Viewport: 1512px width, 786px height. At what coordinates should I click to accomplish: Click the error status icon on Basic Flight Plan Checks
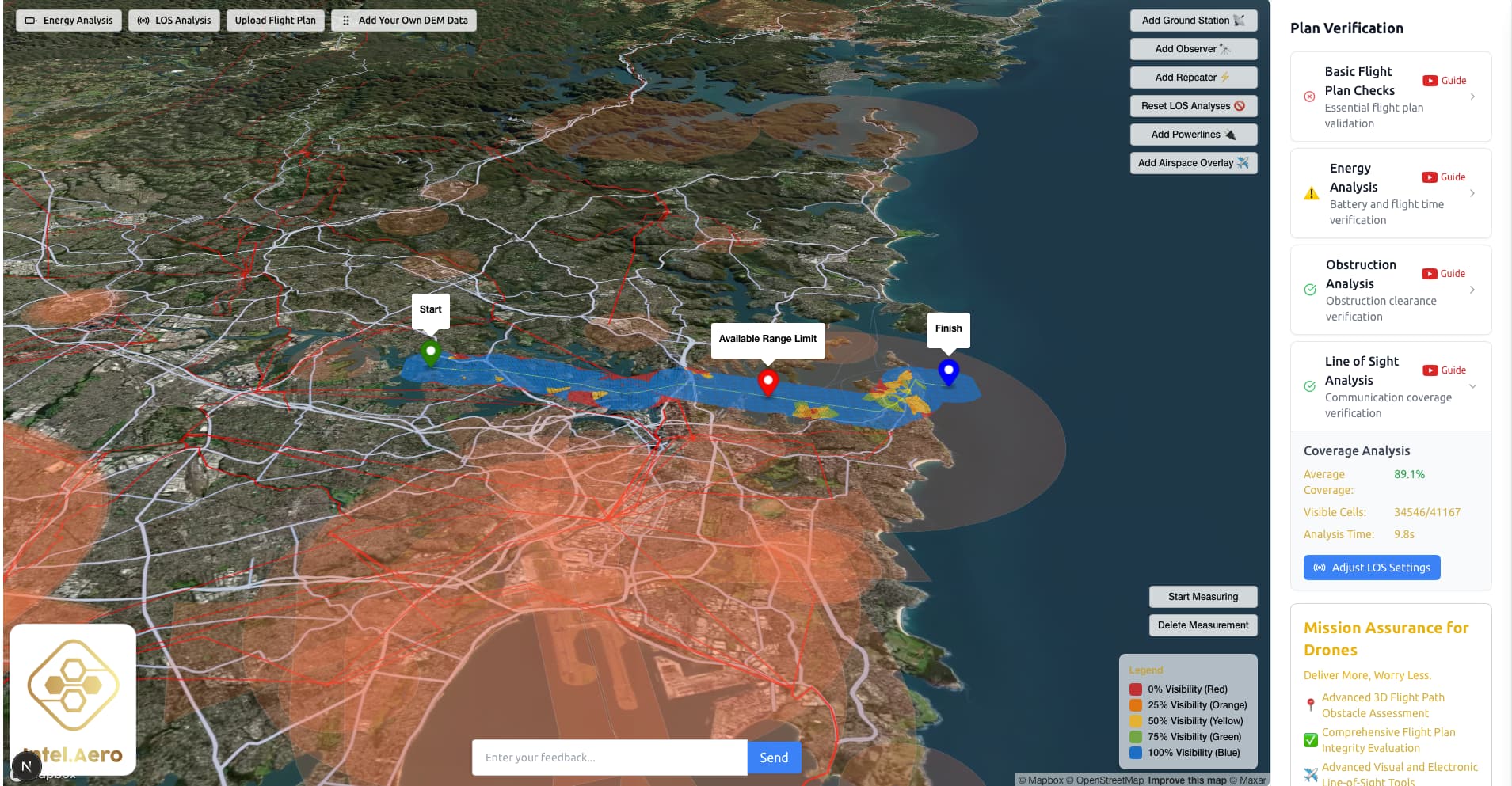coord(1308,97)
